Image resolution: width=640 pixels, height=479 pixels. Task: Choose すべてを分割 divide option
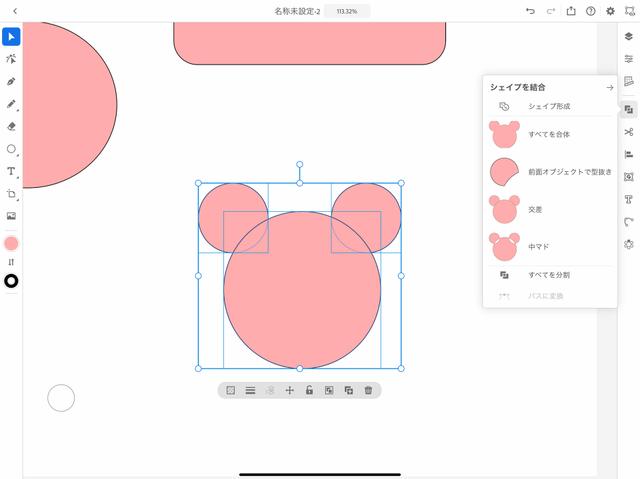click(x=550, y=275)
